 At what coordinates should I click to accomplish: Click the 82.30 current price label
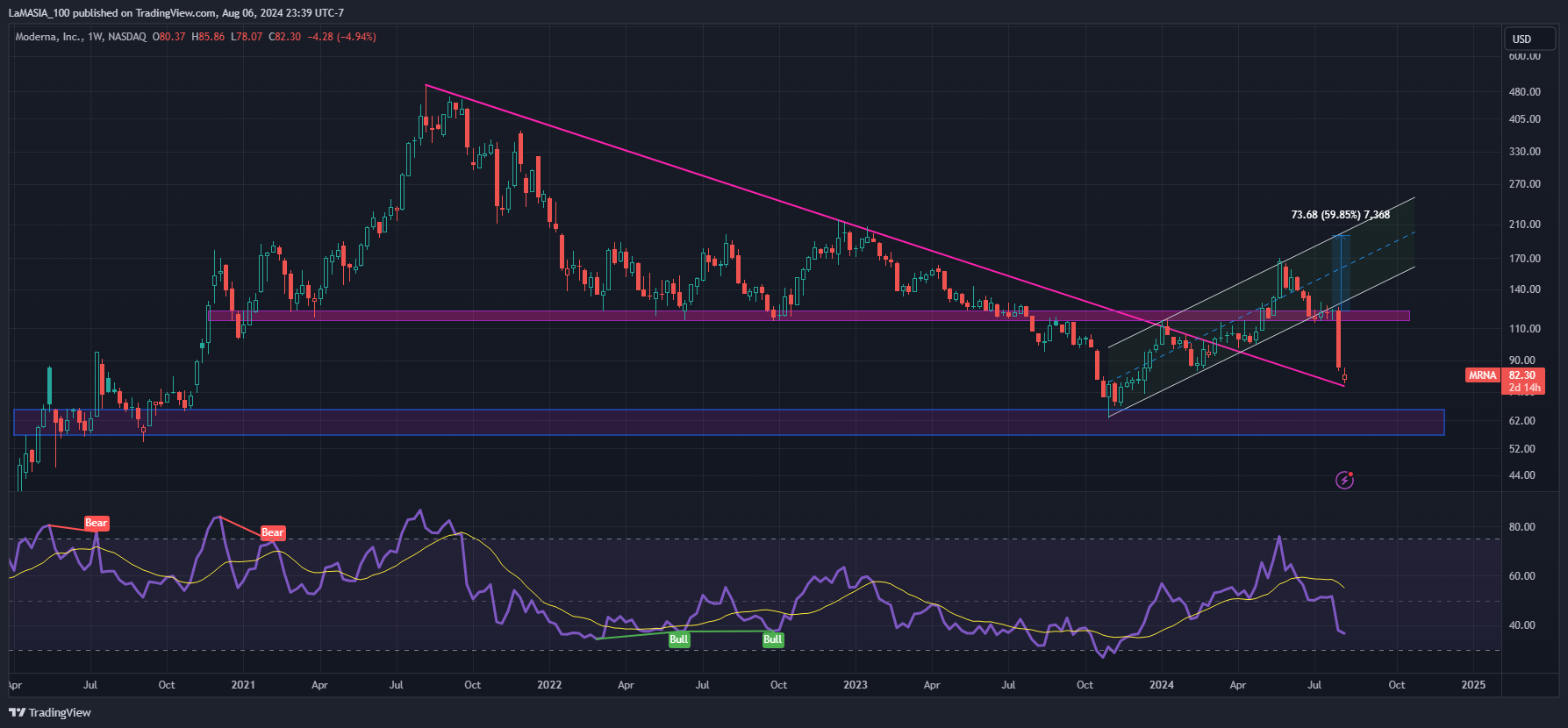coord(1522,375)
